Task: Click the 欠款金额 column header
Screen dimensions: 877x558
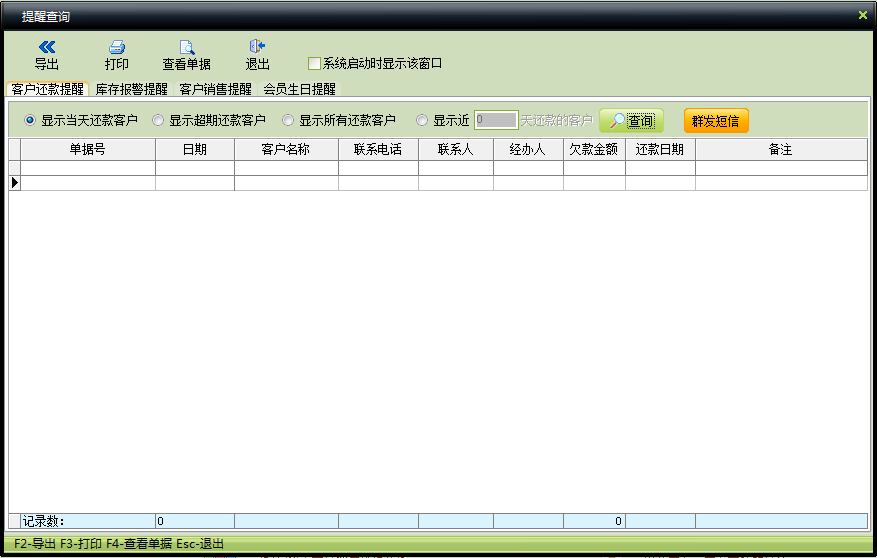Action: pyautogui.click(x=594, y=149)
